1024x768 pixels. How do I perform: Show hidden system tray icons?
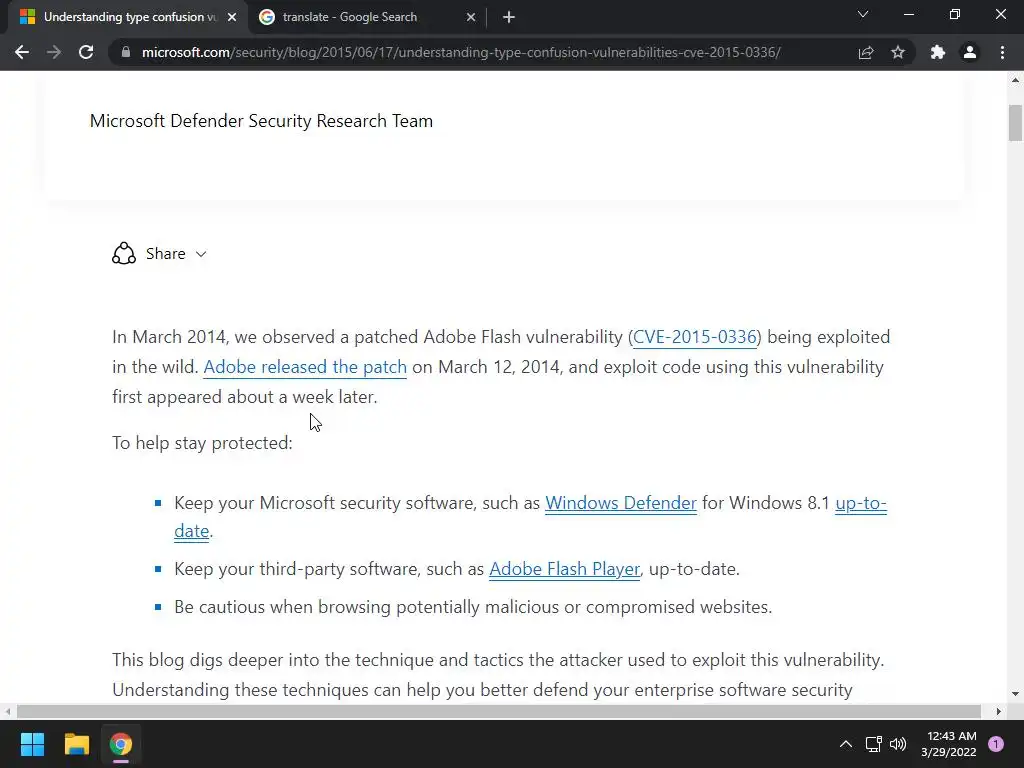[x=846, y=744]
